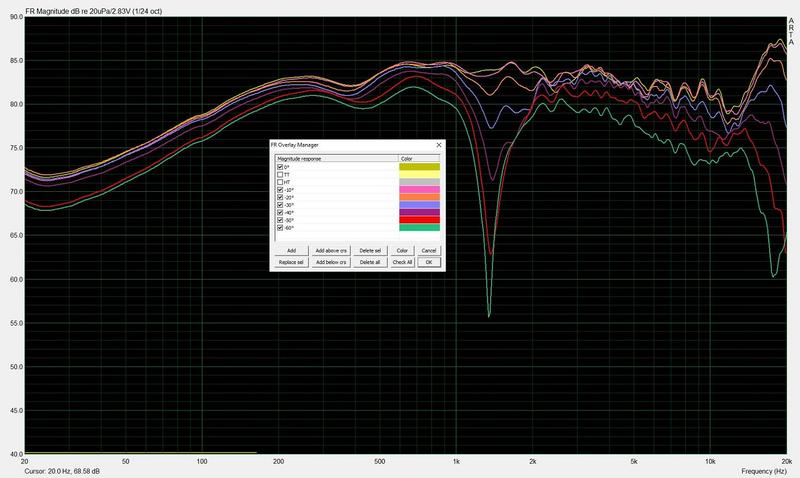
Task: Click Add below crs button
Action: pyautogui.click(x=330, y=262)
